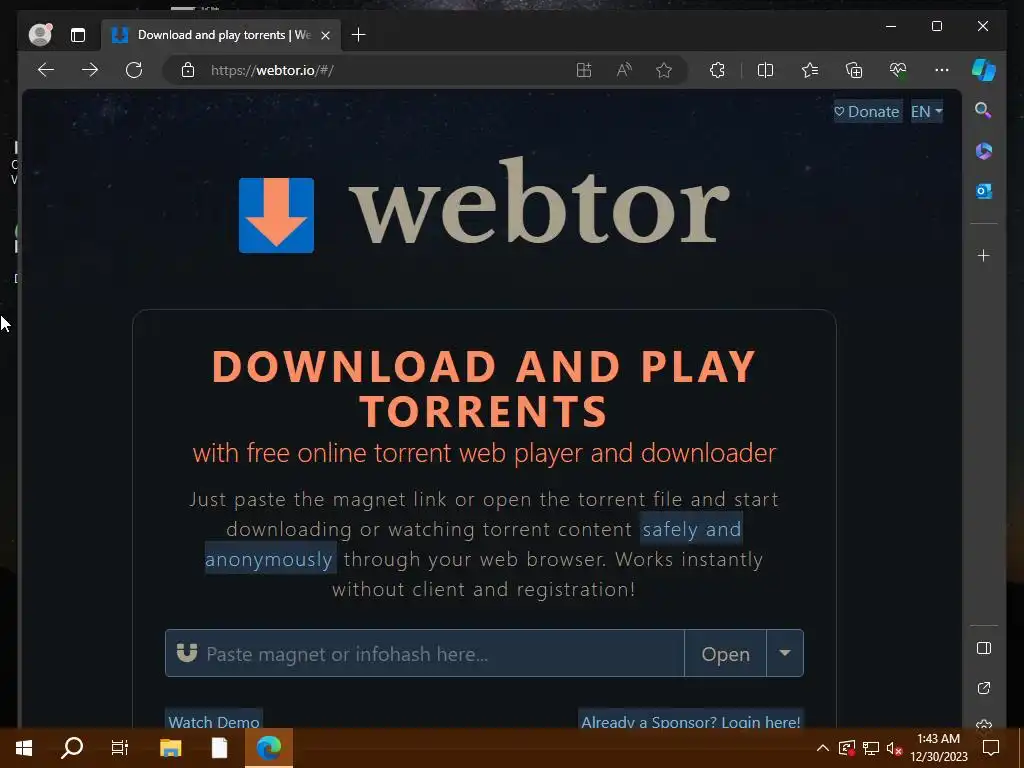This screenshot has height=768, width=1024.
Task: Enable Read aloud from the address bar
Action: tap(624, 70)
